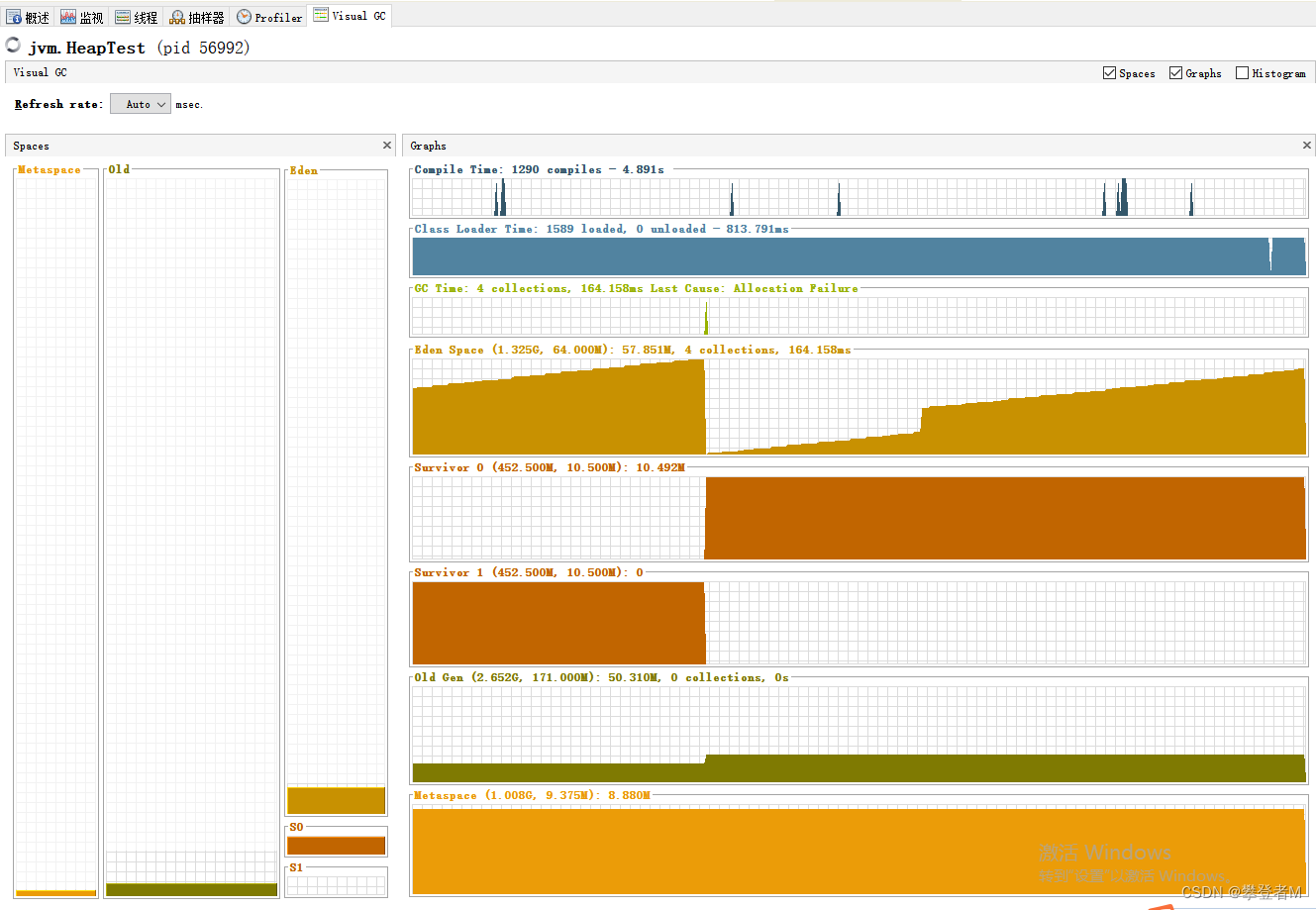Click the S0 filled block in Spaces
This screenshot has width=1316, height=910.
coord(336,846)
